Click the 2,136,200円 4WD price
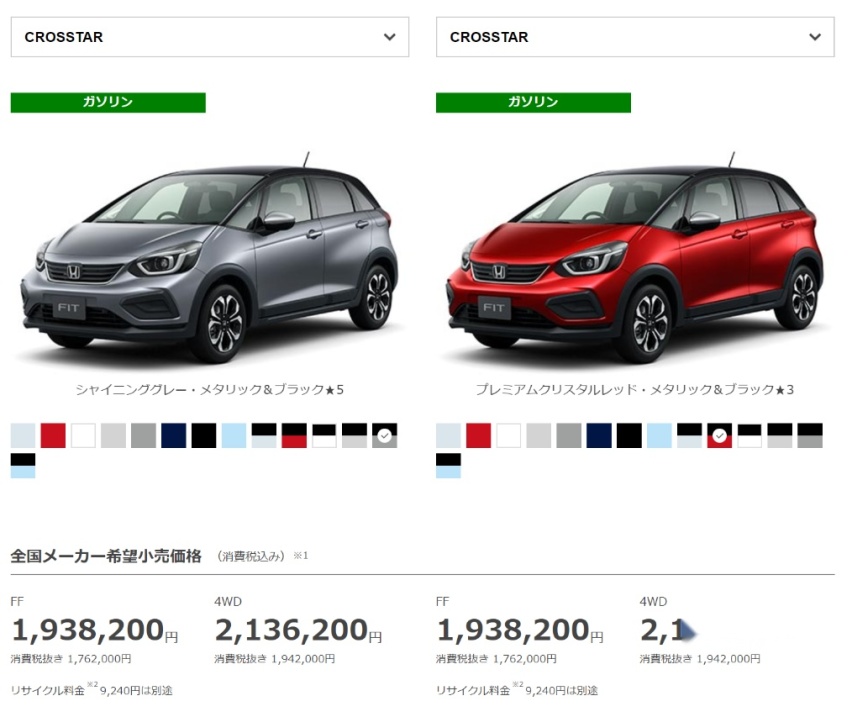Screen dimensions: 852x717 [298, 631]
